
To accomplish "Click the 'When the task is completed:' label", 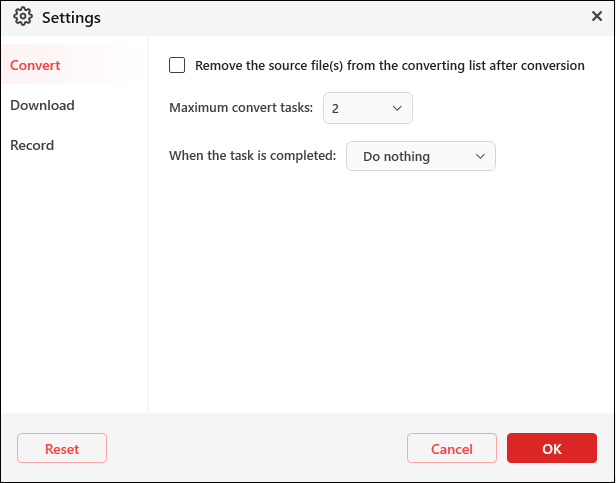I will pos(253,156).
